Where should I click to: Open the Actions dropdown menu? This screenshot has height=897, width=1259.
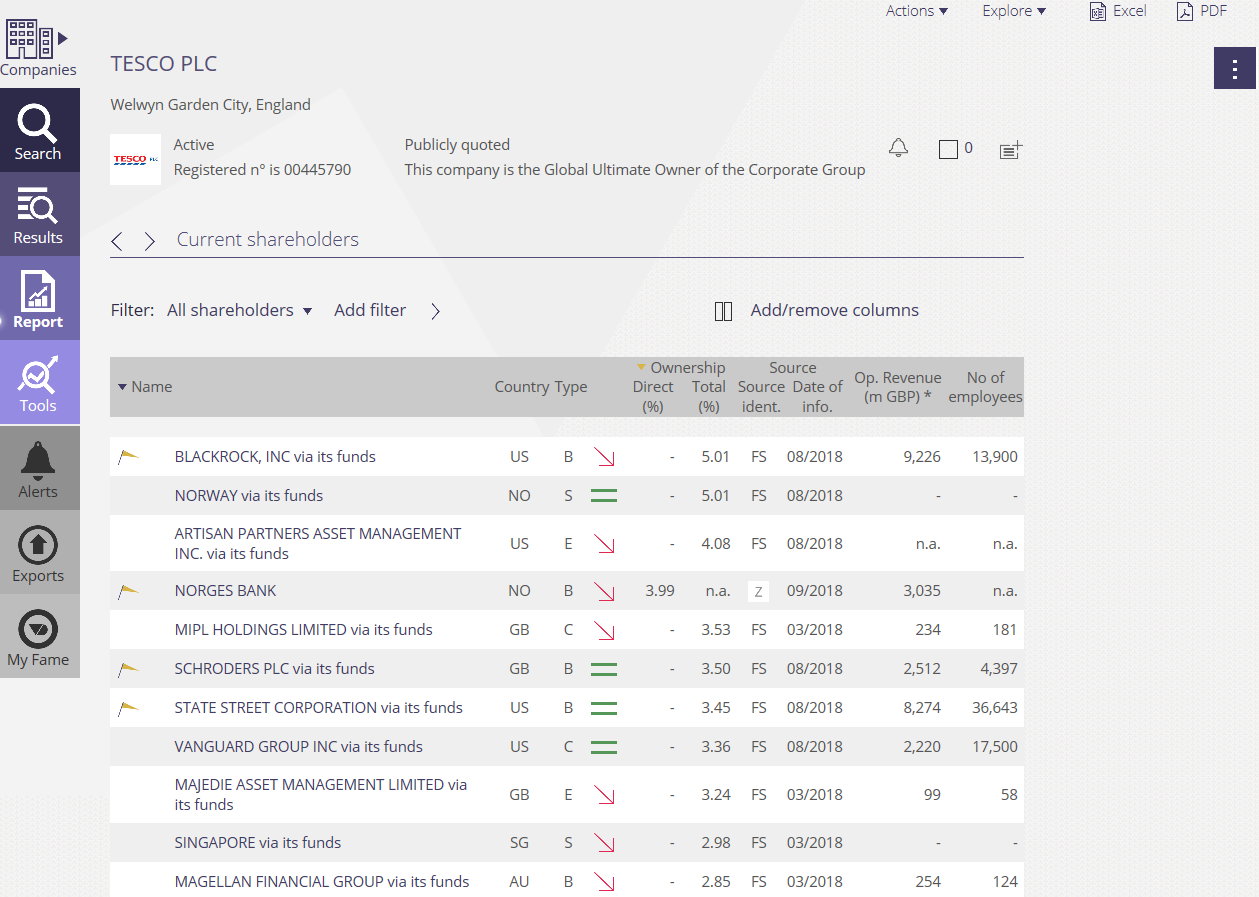pos(916,11)
